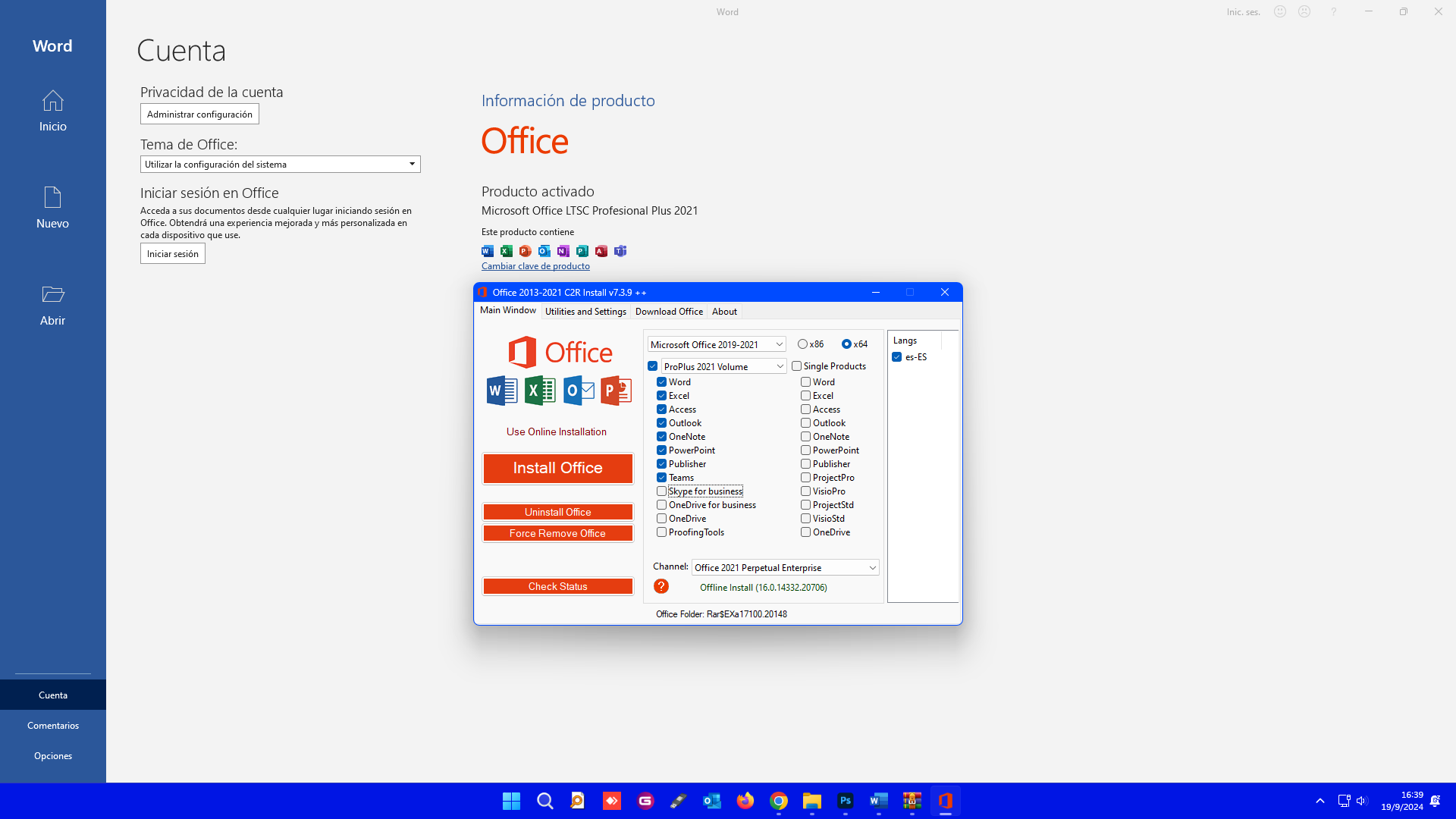Click the smiley face feedback icon
Screen dimensions: 1456x819
click(1280, 11)
